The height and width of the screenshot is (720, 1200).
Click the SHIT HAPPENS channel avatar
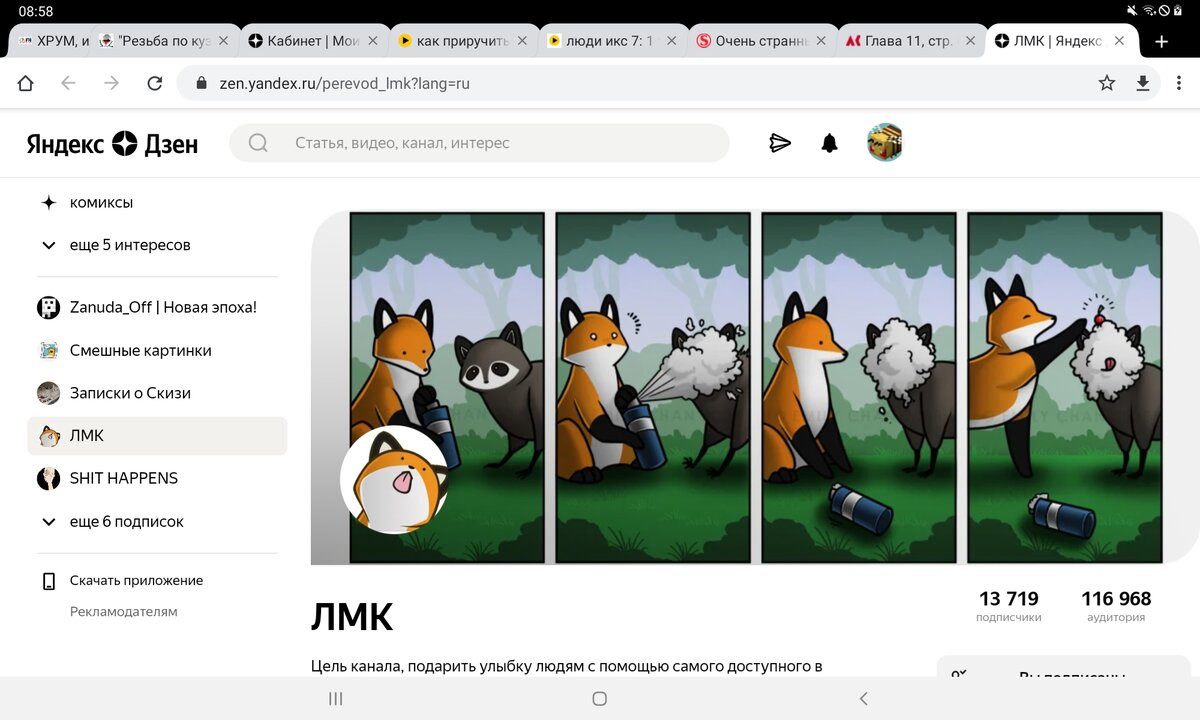(48, 478)
